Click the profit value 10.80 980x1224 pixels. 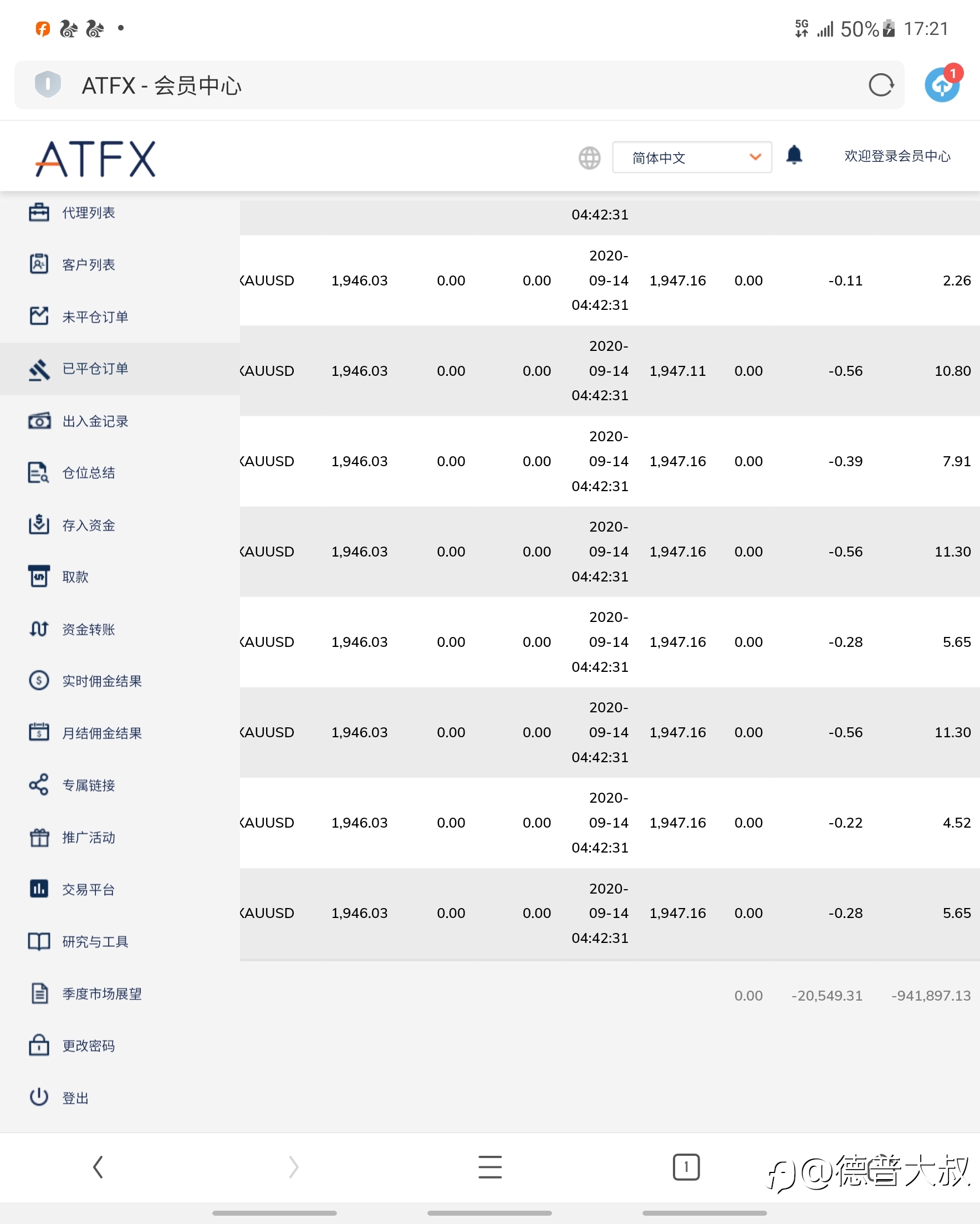click(953, 371)
